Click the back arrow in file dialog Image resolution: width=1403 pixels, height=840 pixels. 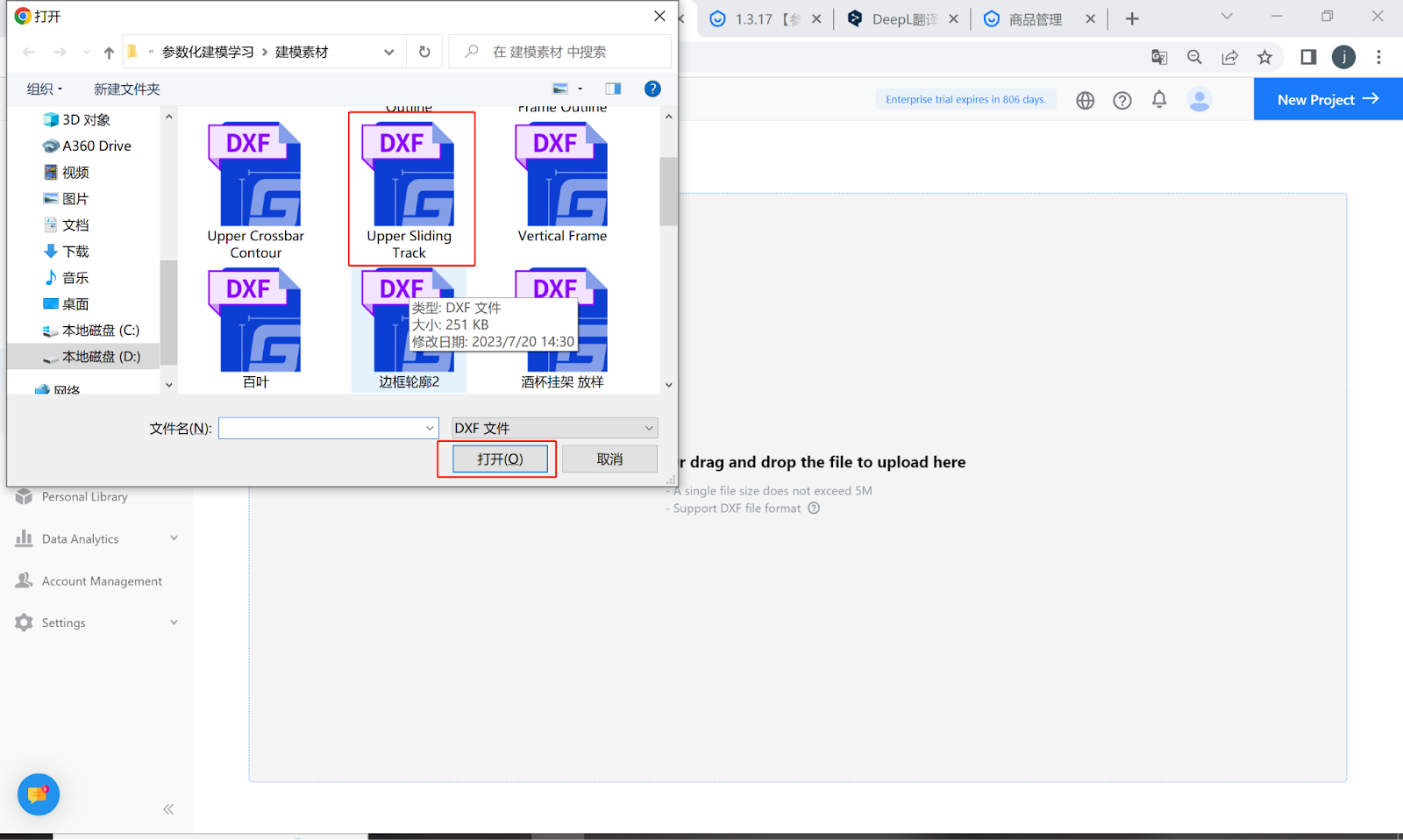[29, 53]
